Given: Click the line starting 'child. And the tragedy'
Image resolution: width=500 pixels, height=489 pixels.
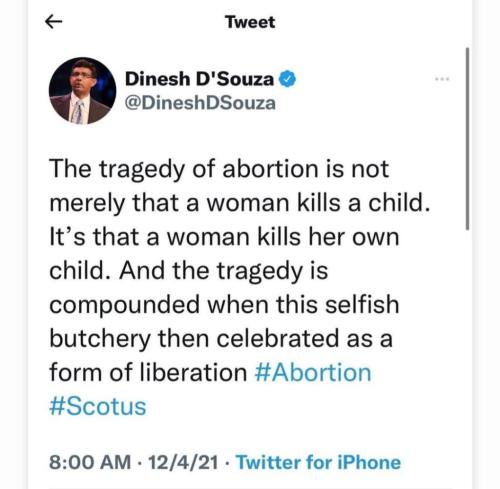Looking at the screenshot, I should [x=189, y=272].
